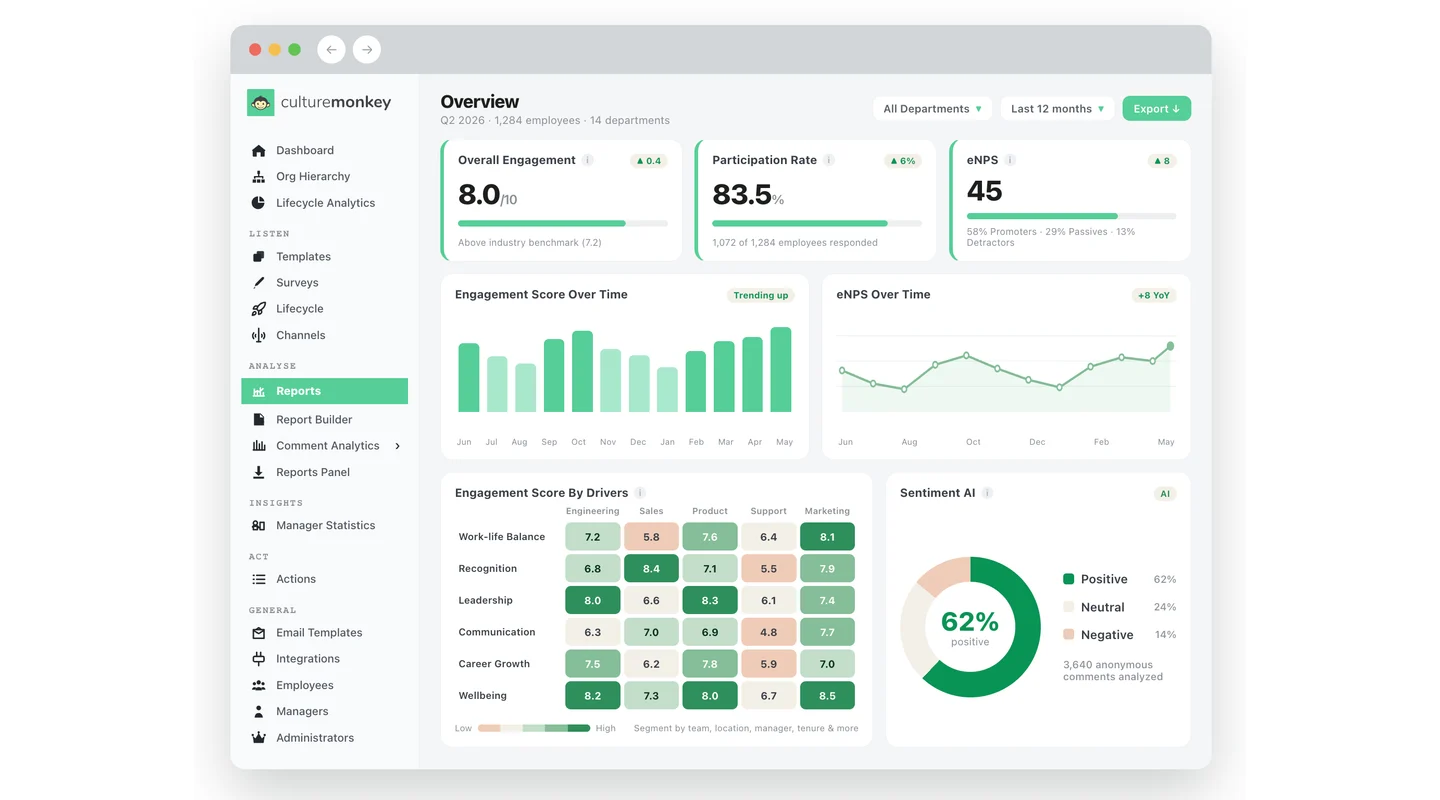Screen dimensions: 1440x800
Task: Click the browser back arrow button
Action: (x=331, y=49)
